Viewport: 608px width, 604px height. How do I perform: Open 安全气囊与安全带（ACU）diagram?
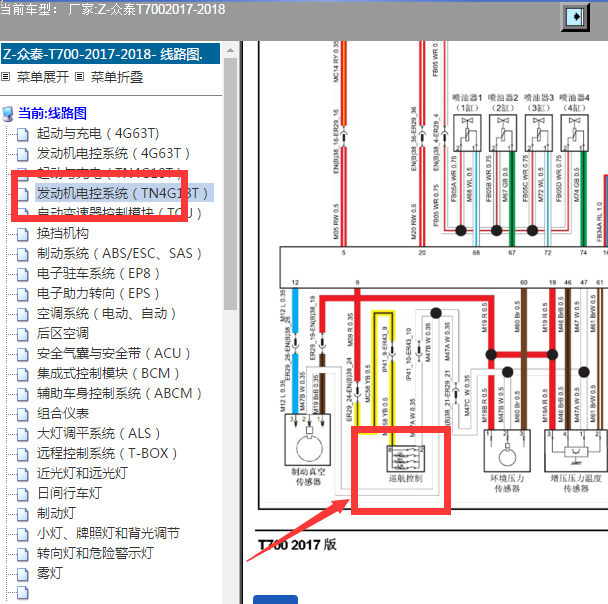click(114, 354)
